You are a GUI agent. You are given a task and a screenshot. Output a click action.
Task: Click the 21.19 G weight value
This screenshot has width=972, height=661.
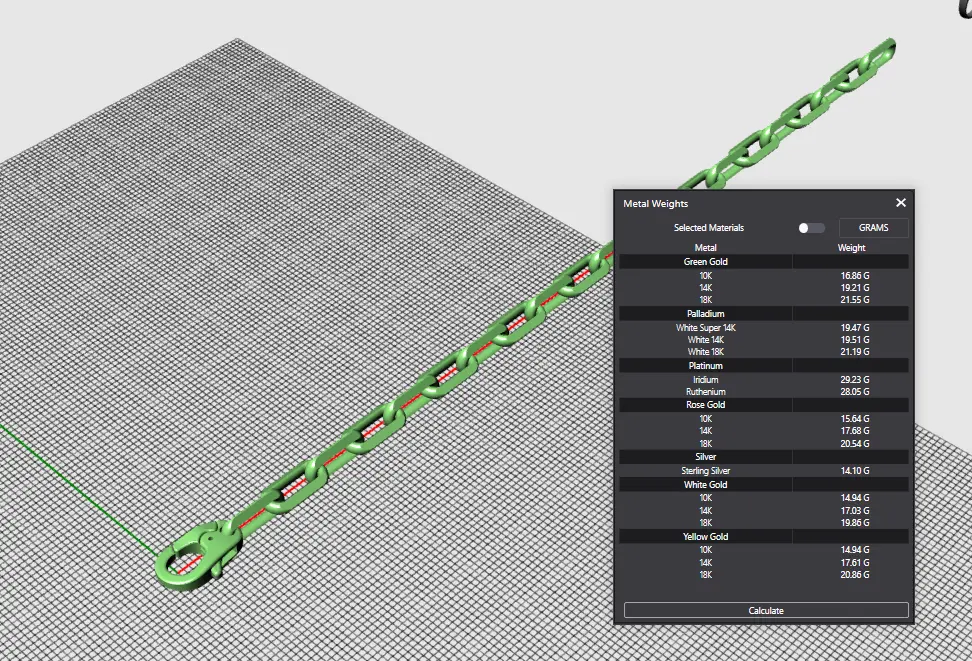(855, 352)
